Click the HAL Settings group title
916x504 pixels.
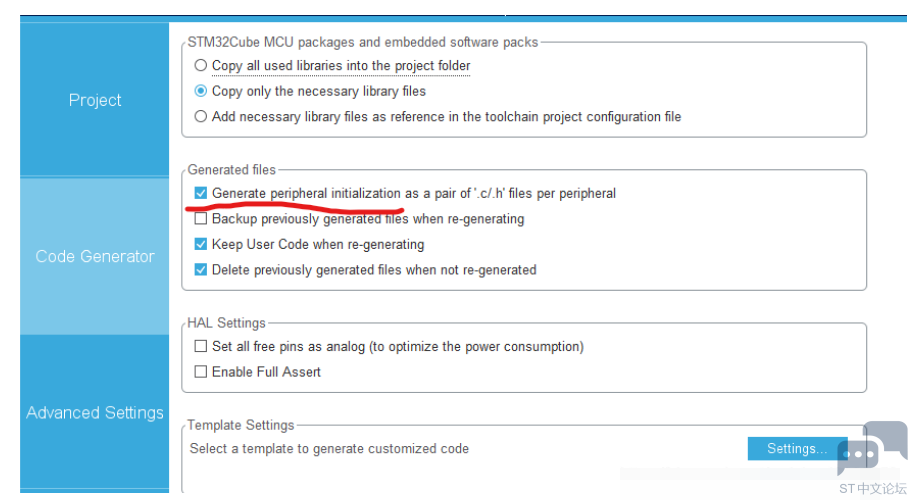[x=227, y=323]
